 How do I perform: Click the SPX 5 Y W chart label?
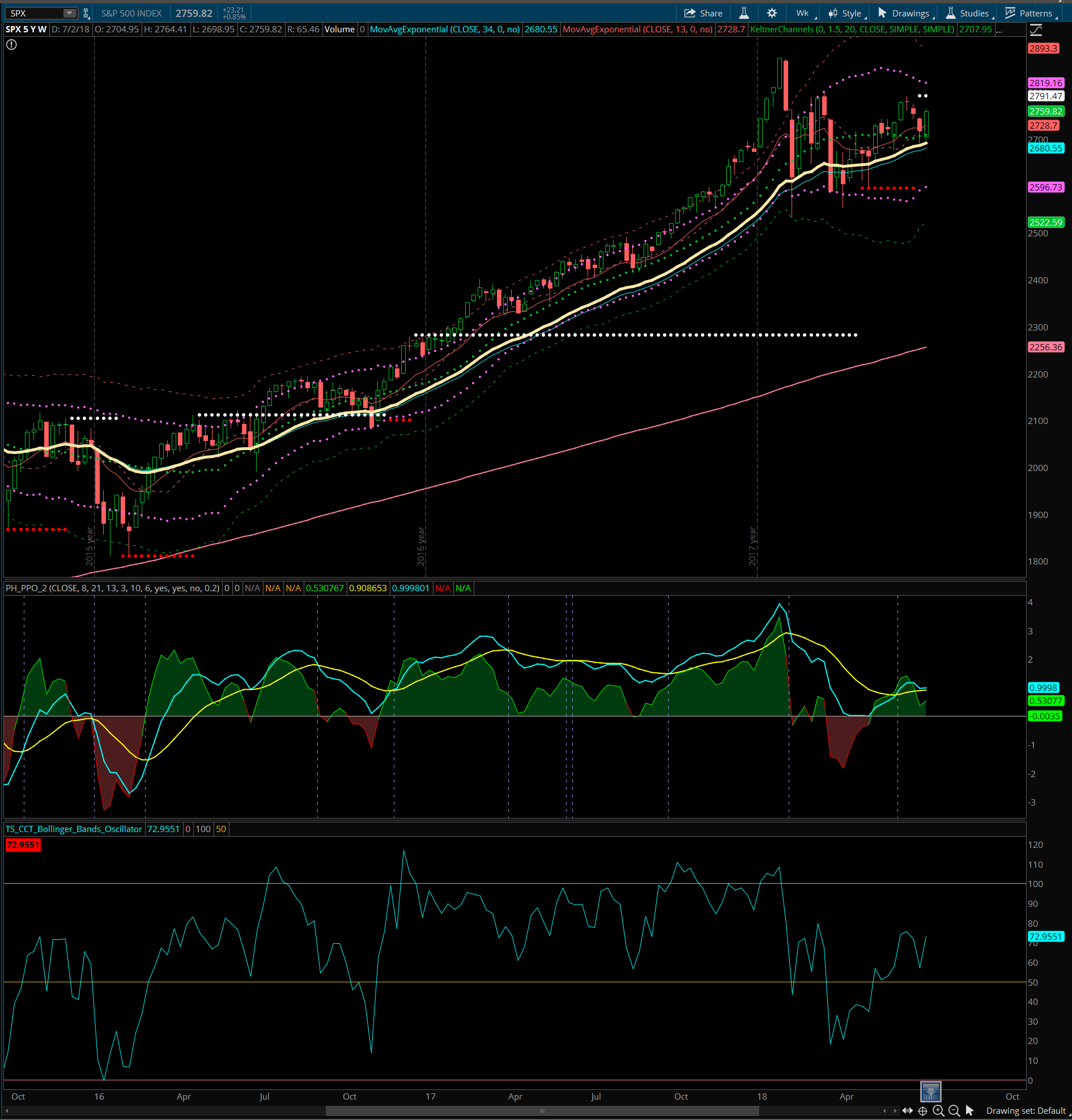[x=26, y=29]
